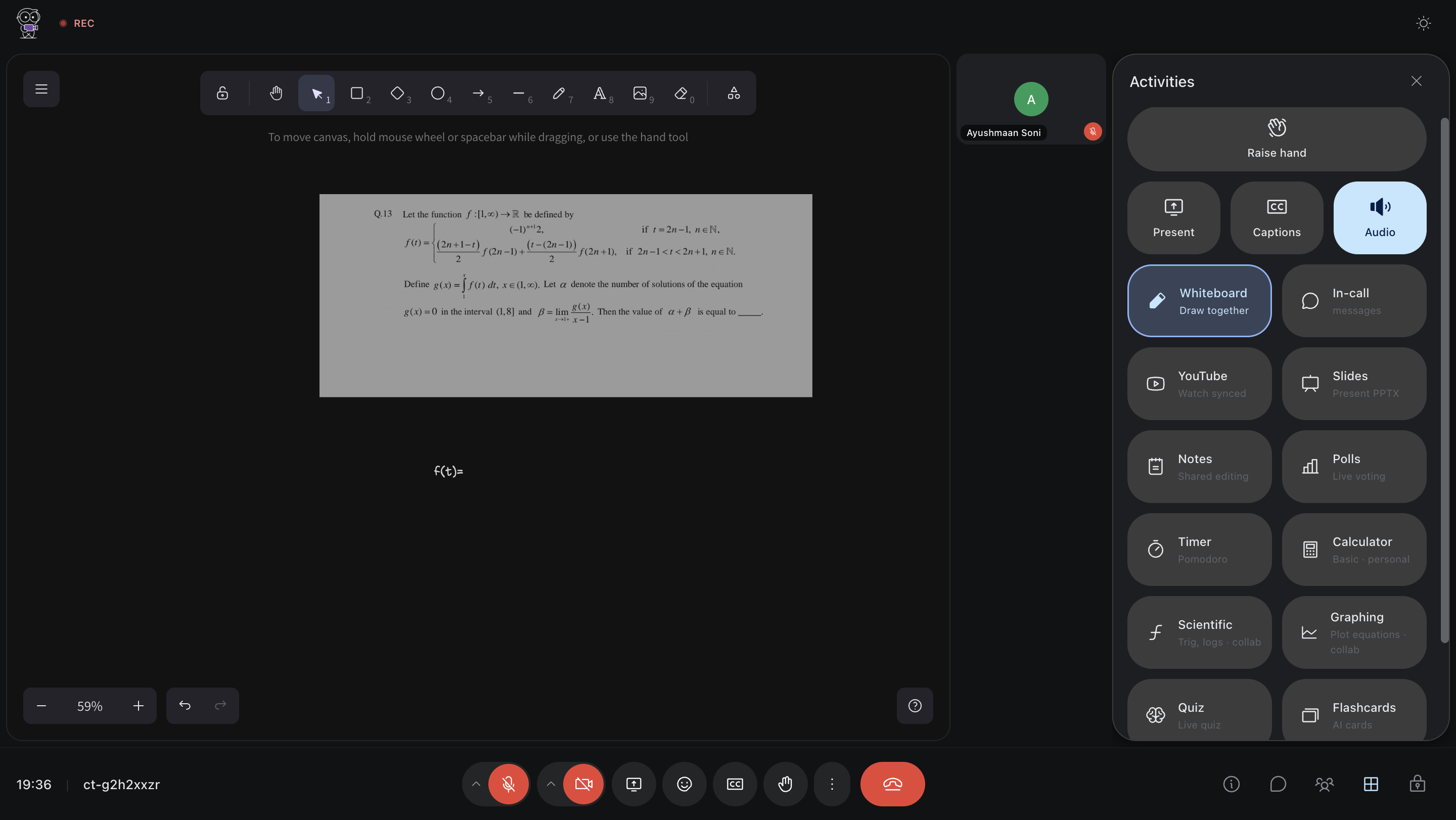Open the whiteboard hamburger menu

click(41, 89)
